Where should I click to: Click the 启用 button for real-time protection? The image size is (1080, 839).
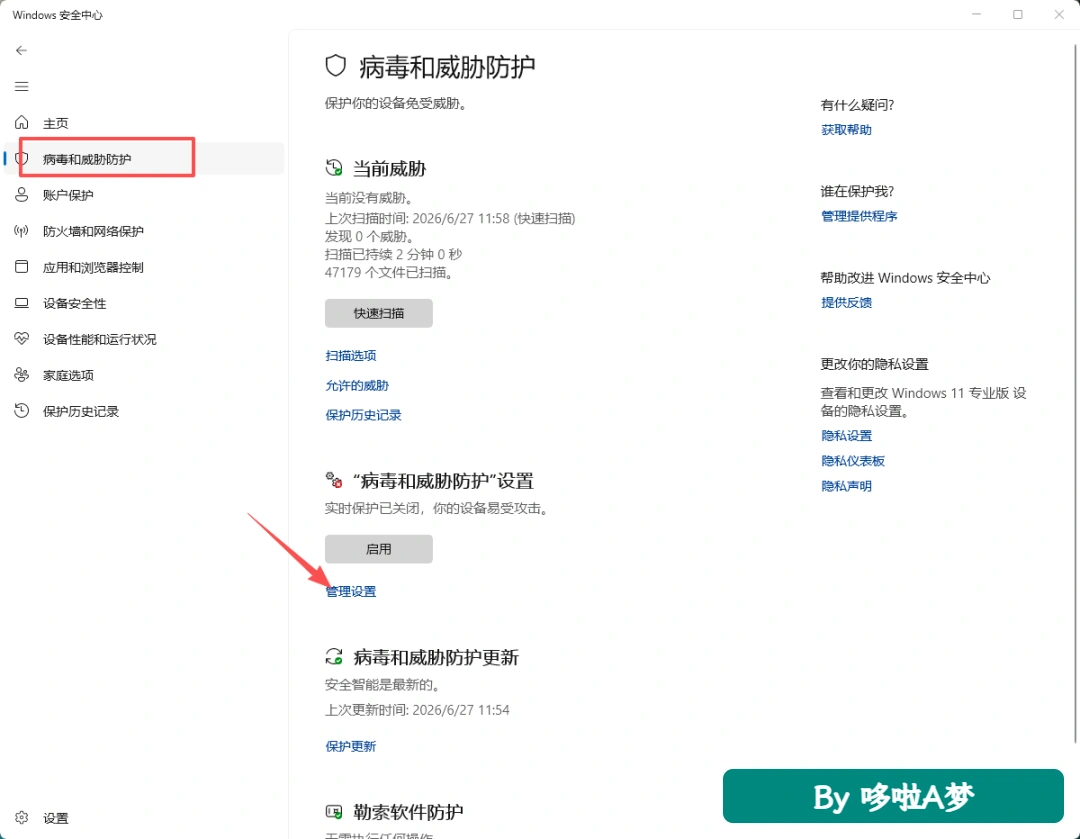(379, 548)
